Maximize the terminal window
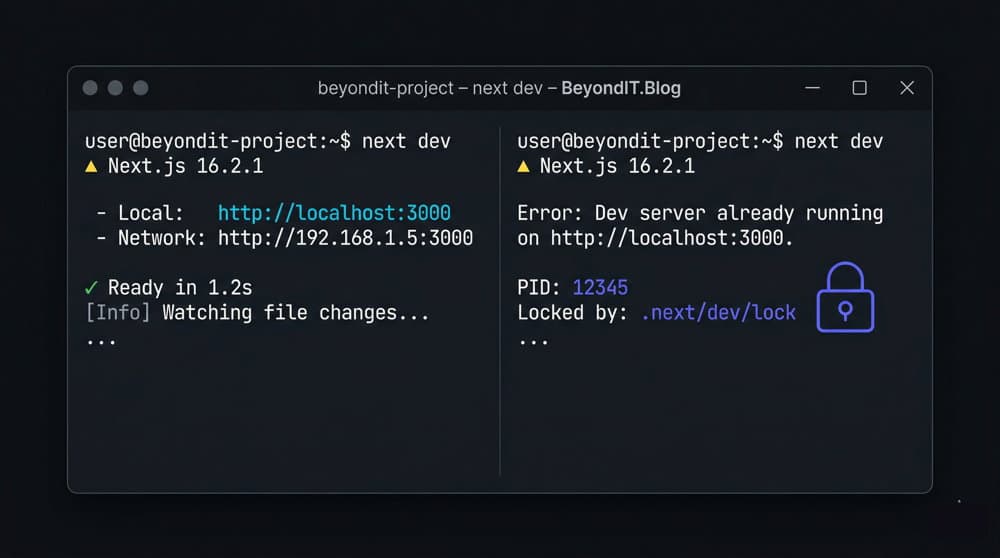The height and width of the screenshot is (558, 1000). coord(860,88)
